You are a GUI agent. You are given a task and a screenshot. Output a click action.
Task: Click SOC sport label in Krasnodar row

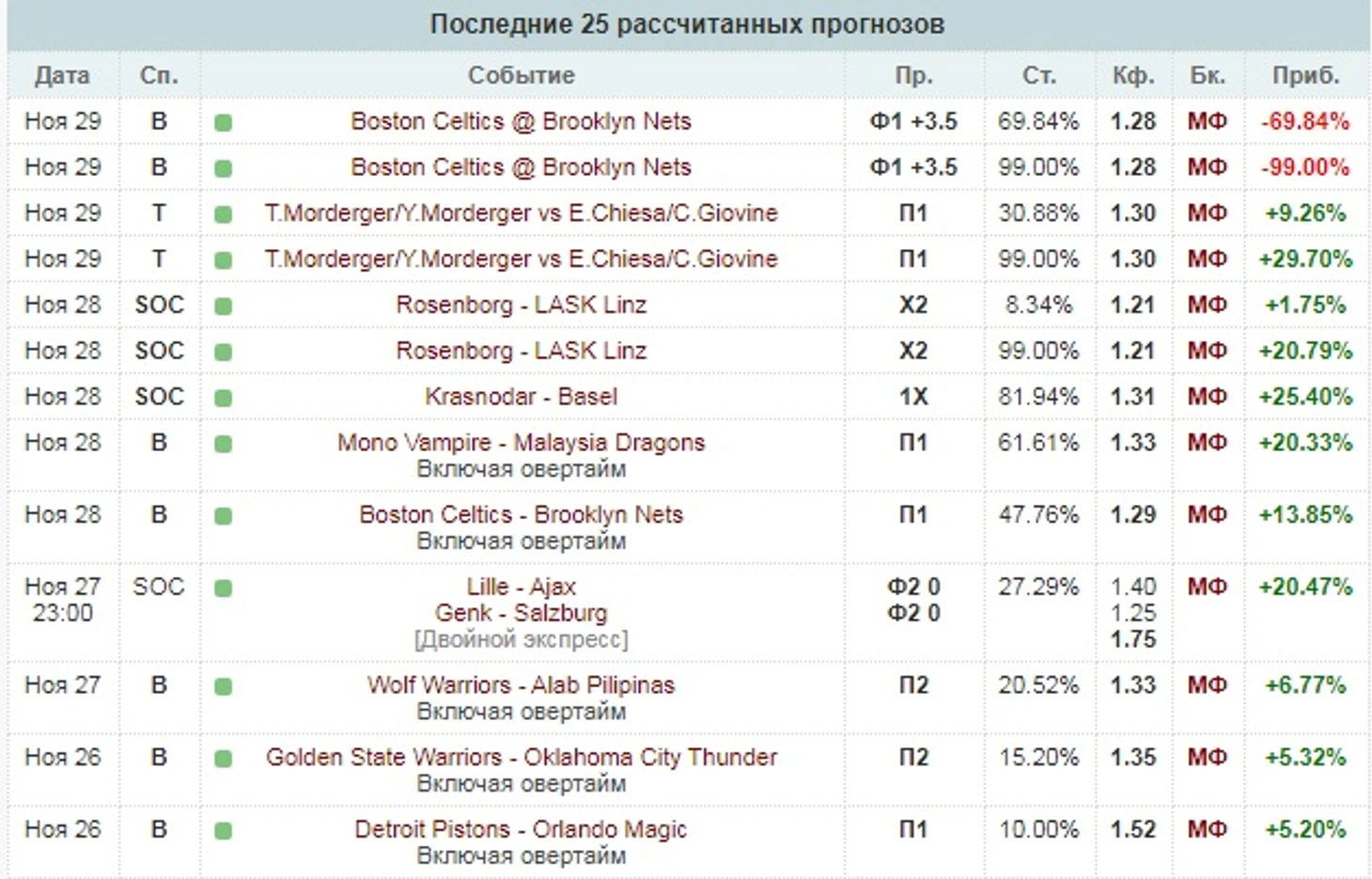point(159,397)
